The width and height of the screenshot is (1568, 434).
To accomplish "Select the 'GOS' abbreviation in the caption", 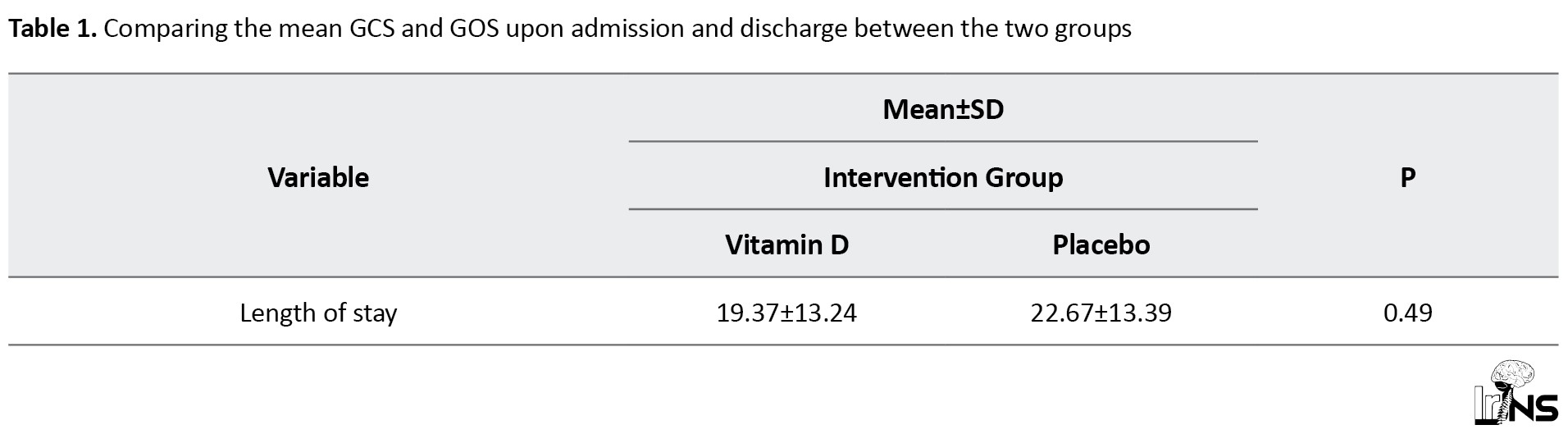I will click(475, 29).
